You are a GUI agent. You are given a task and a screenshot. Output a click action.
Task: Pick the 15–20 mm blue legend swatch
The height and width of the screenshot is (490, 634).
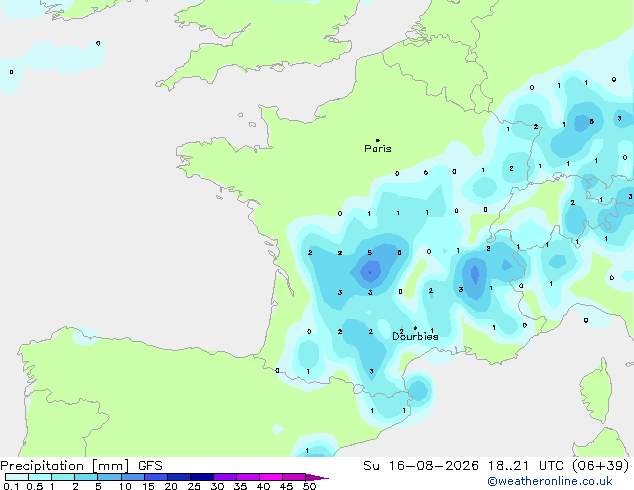coord(155,477)
